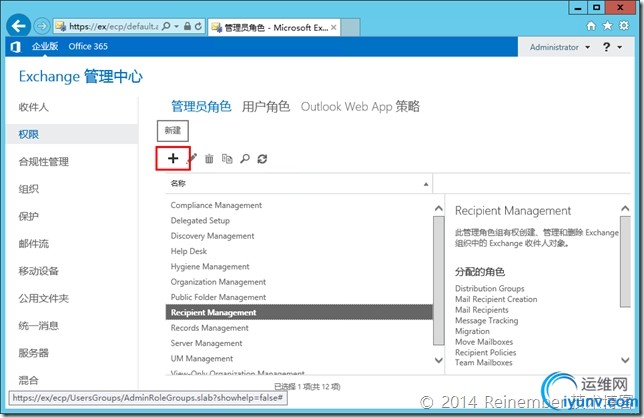Select Records Management role group
Screen dimensions: 644x418
(209, 328)
